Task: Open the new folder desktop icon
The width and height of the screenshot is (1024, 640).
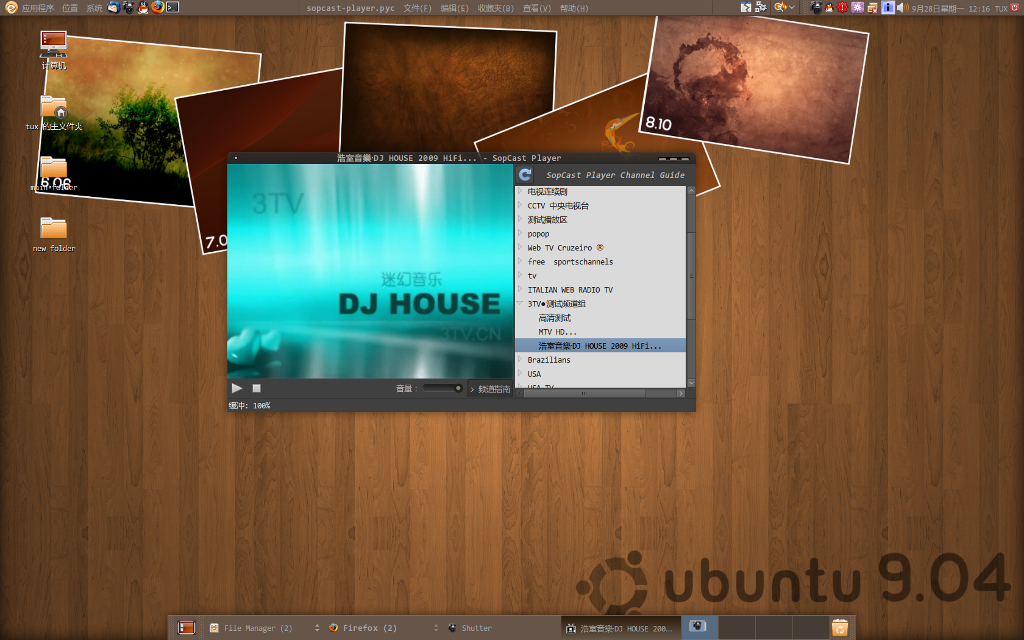Action: click(54, 234)
